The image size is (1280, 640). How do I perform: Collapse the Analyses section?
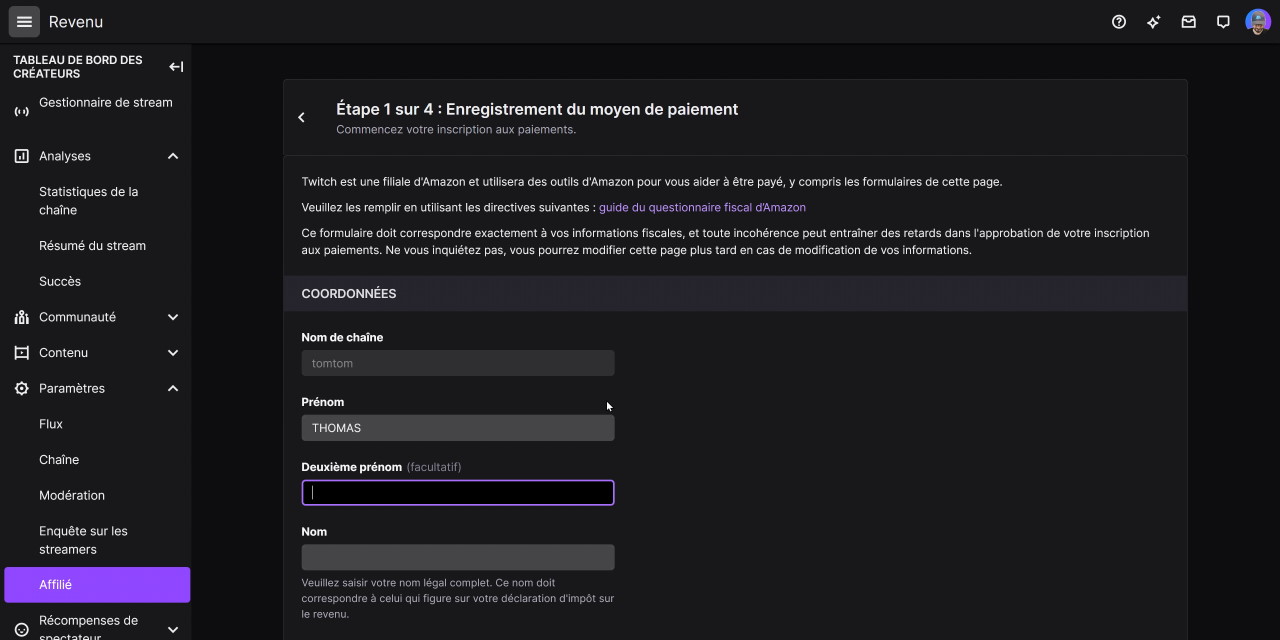(x=172, y=156)
